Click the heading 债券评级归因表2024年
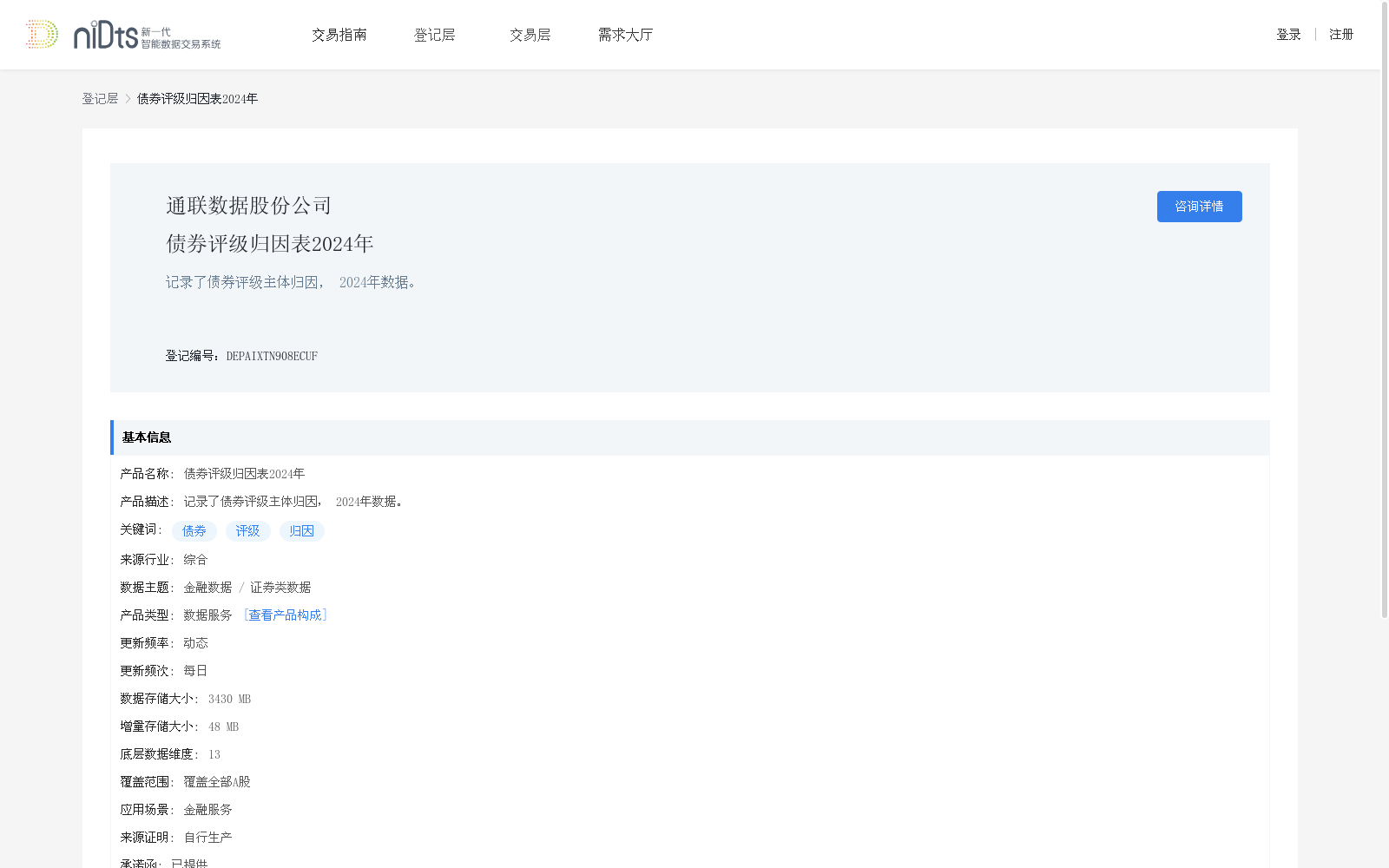Viewport: 1389px width, 868px height. [x=270, y=244]
